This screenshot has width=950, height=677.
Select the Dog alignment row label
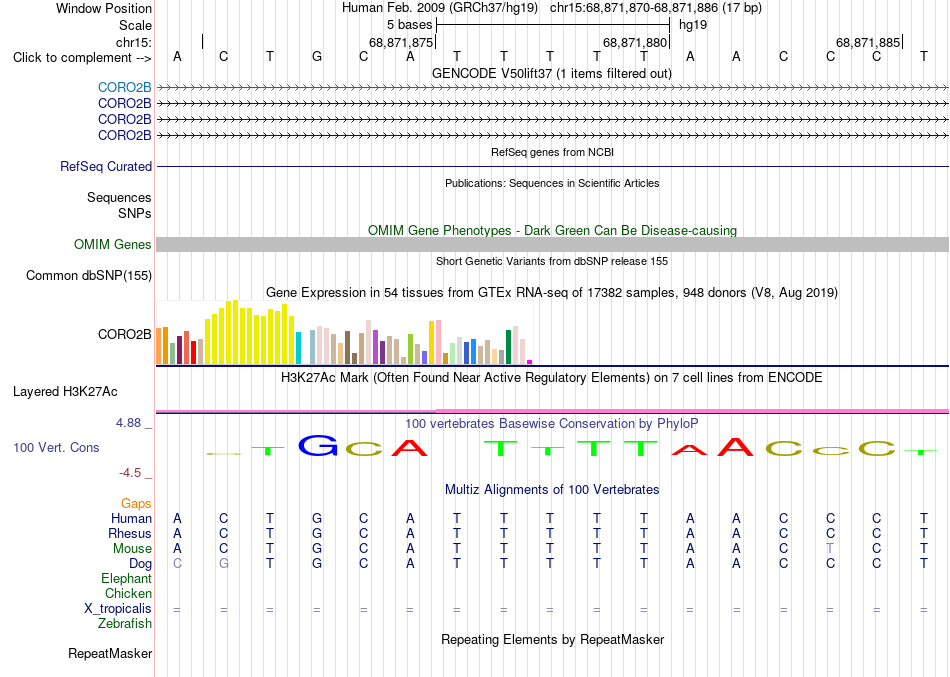click(x=140, y=564)
